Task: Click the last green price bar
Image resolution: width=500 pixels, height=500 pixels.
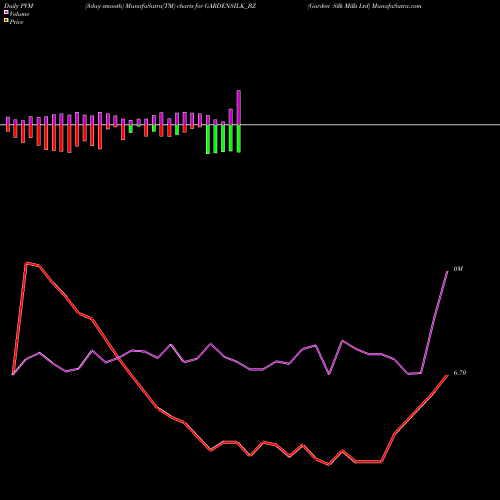Action: click(x=239, y=138)
